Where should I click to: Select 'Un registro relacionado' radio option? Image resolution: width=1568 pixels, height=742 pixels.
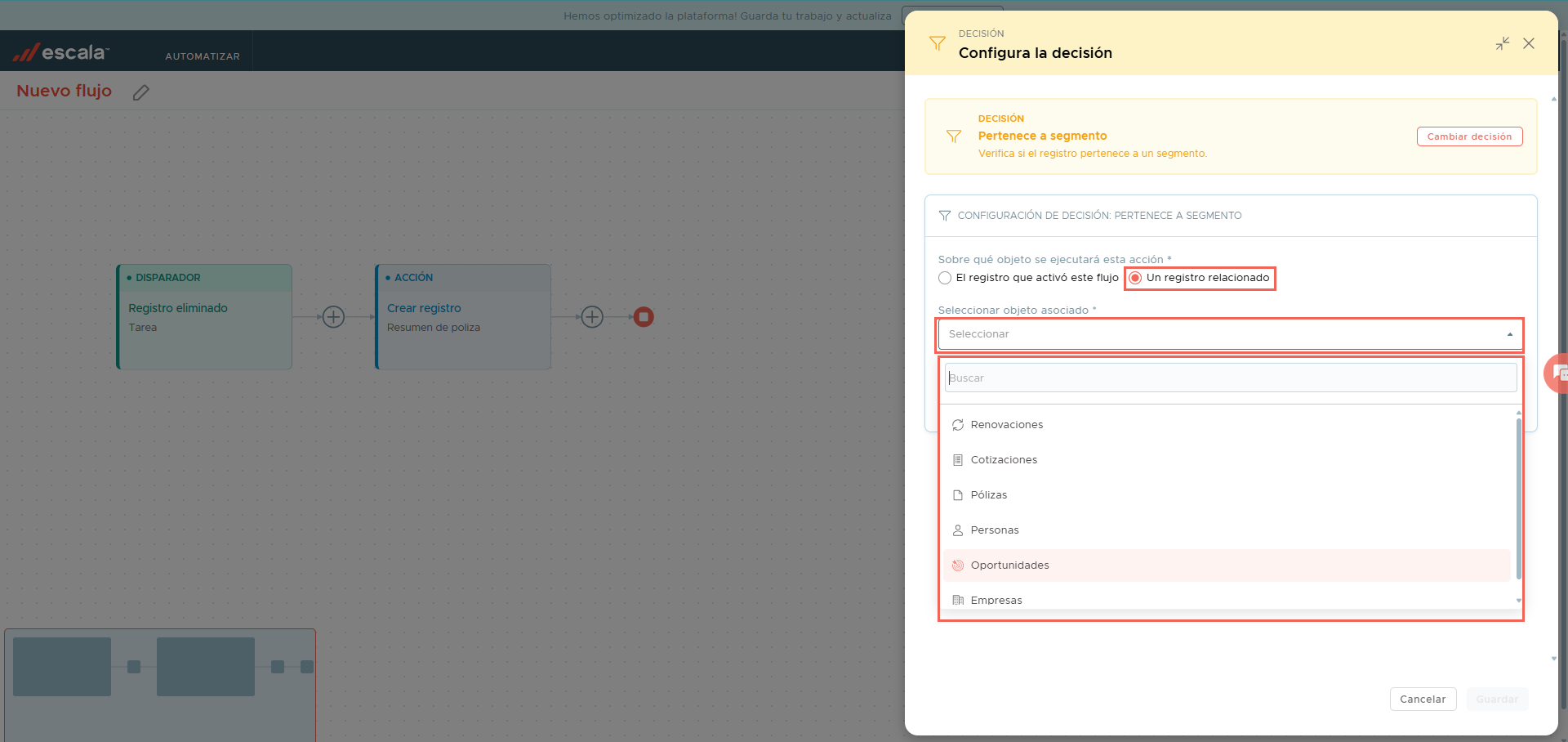pos(1135,278)
